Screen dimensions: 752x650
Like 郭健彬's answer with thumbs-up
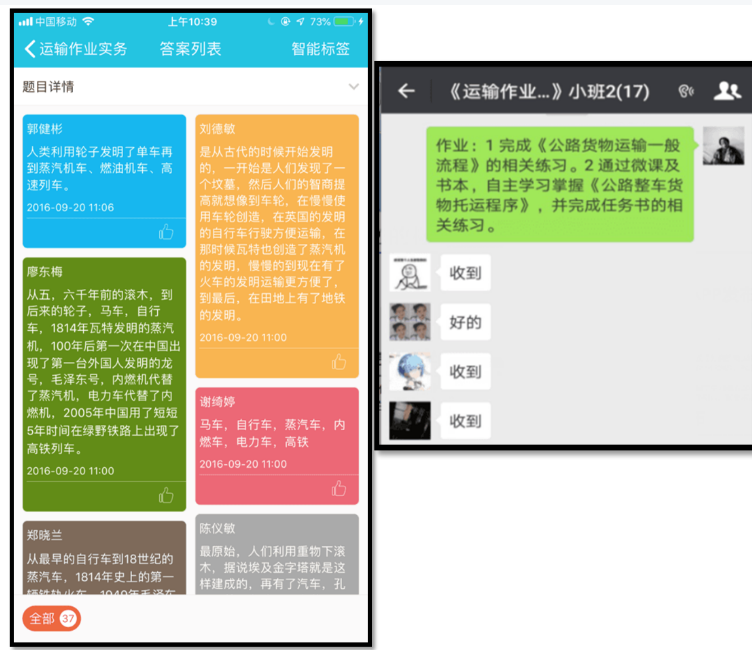click(166, 232)
